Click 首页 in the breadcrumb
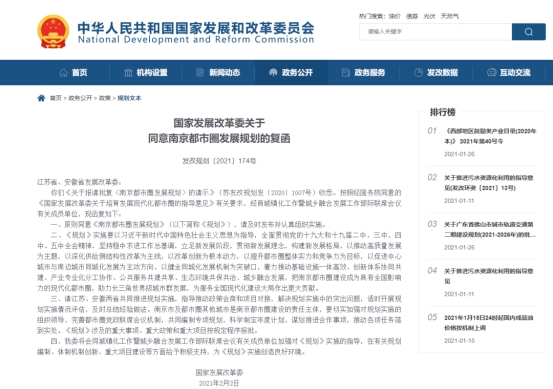The height and width of the screenshot is (389, 553). (56, 98)
